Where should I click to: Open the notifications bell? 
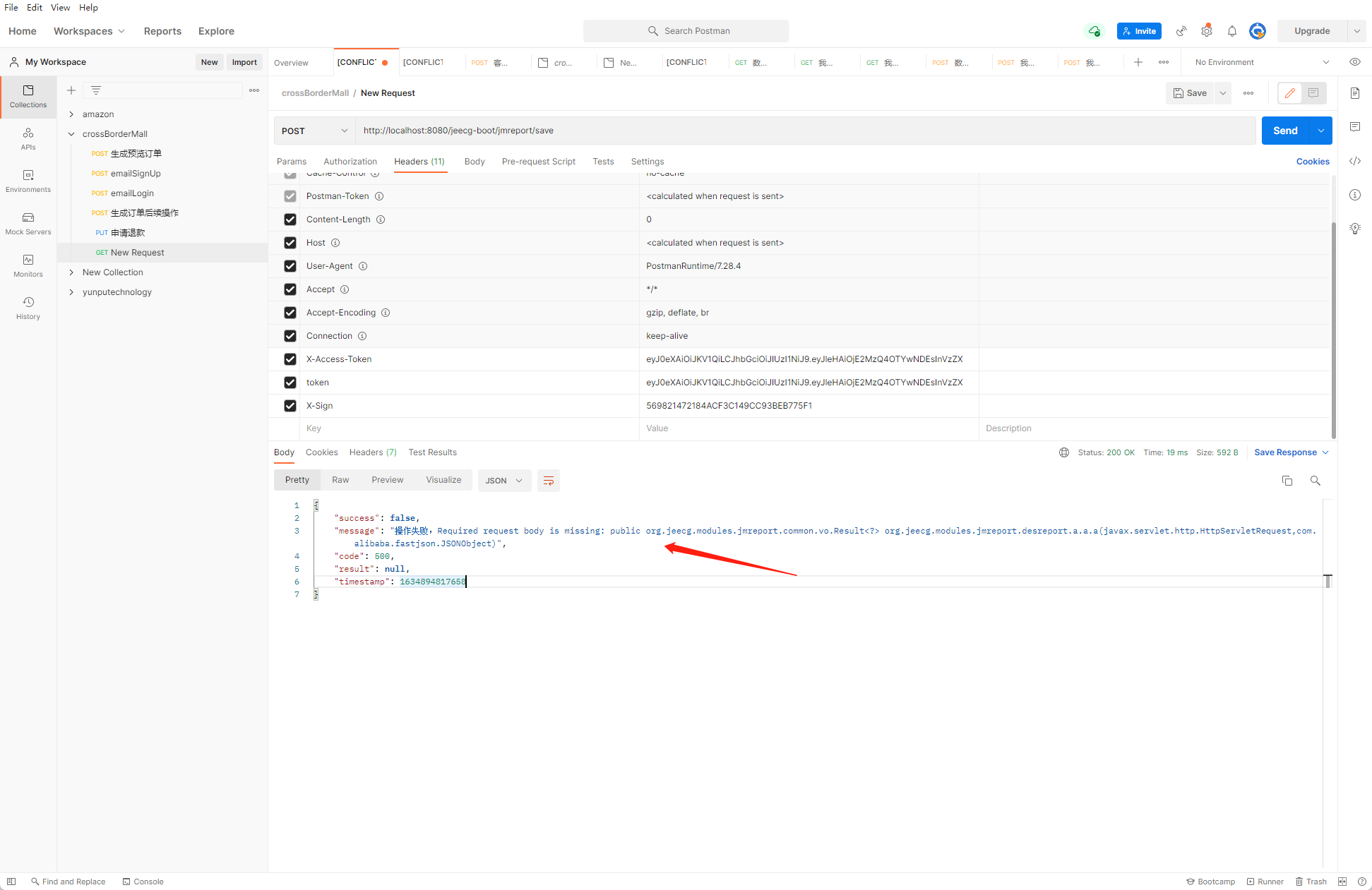[x=1232, y=31]
